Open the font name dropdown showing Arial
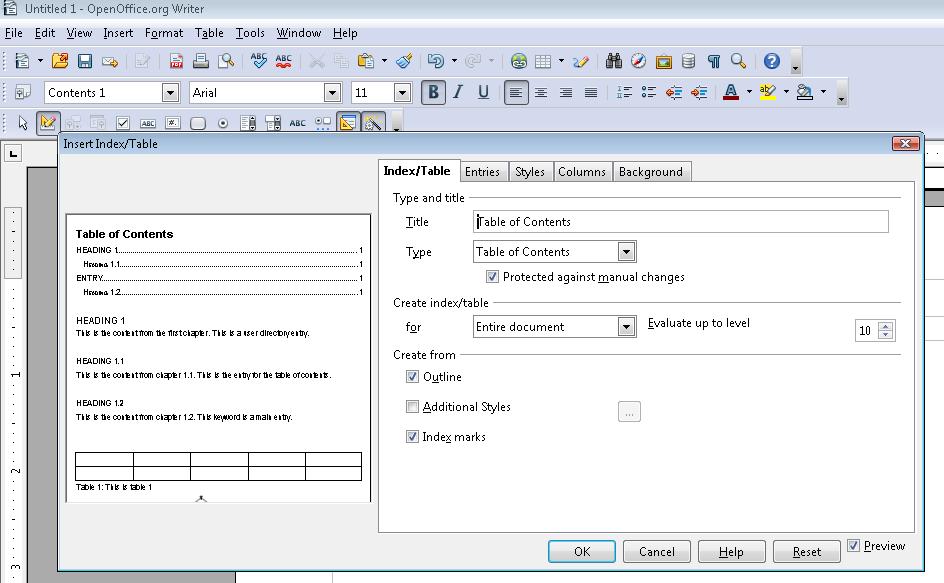Viewport: 944px width, 583px height. (331, 92)
